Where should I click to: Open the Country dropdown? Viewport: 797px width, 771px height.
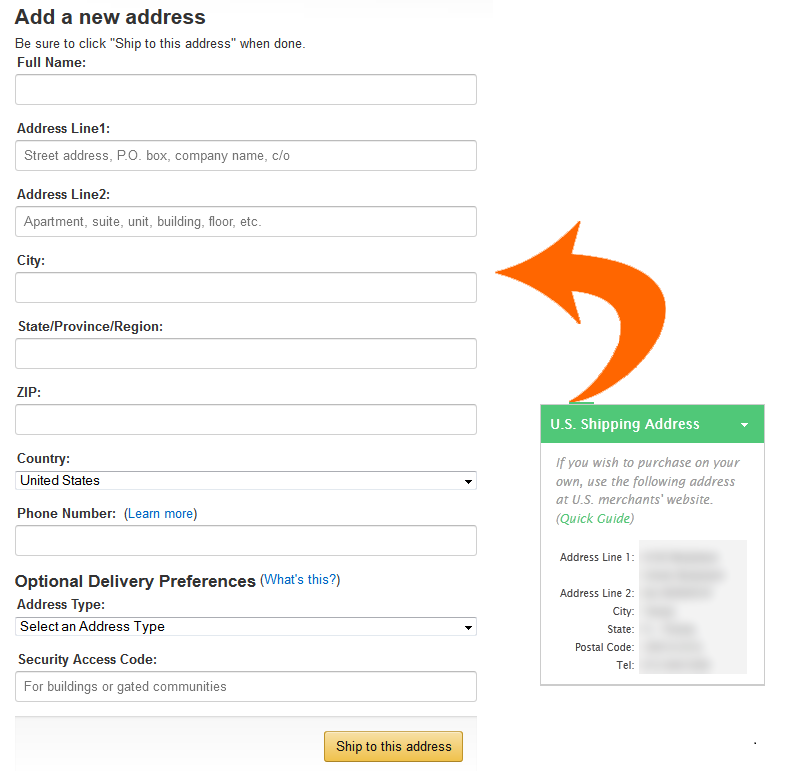pos(246,481)
